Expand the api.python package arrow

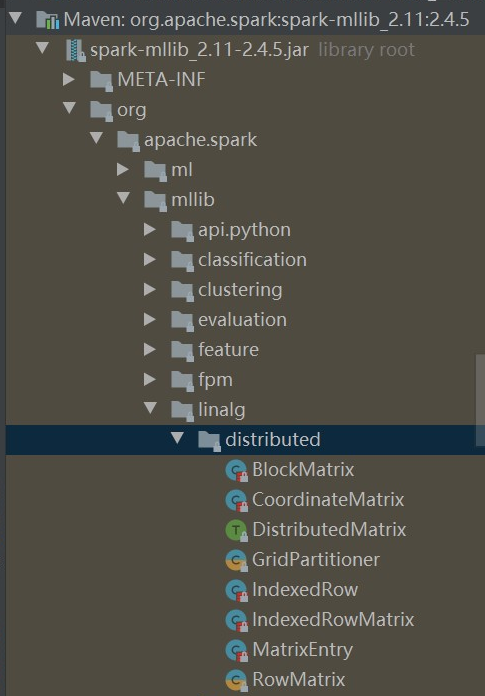click(x=150, y=229)
